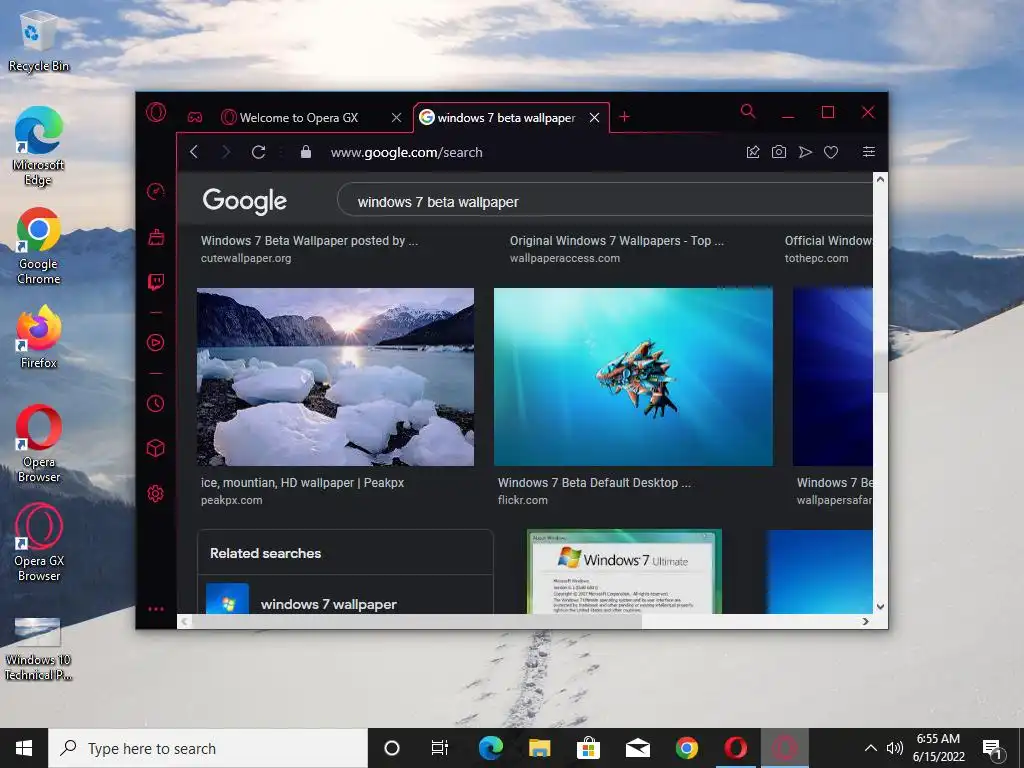Click the share page icon in address bar

pos(753,152)
